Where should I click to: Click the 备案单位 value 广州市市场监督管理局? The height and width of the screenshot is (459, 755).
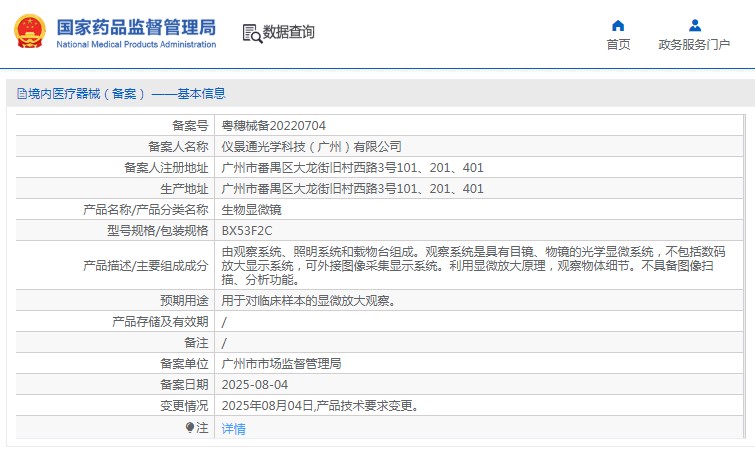pos(281,363)
